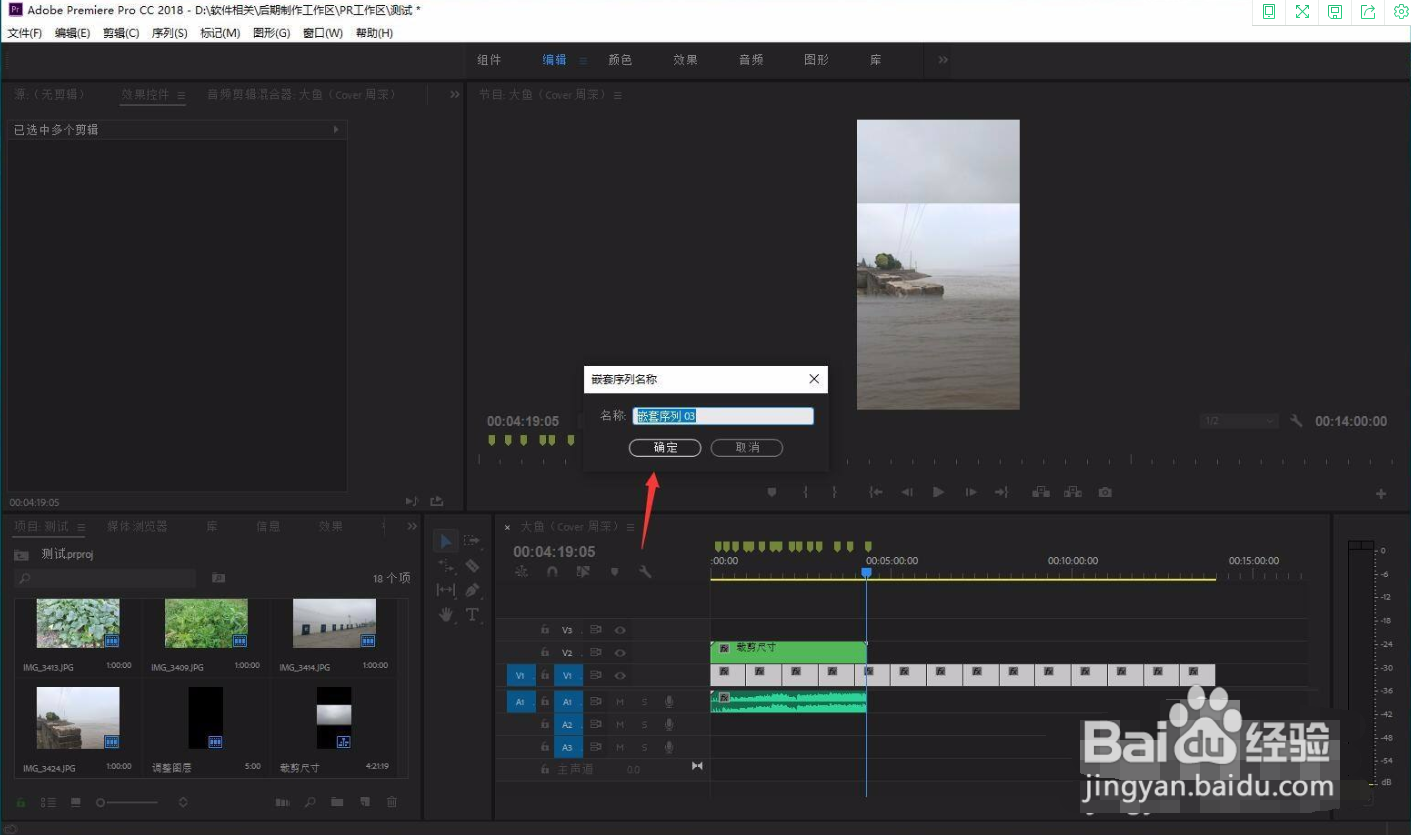1411x835 pixels.
Task: Expand project panel group overflow chevrons
Action: [411, 526]
